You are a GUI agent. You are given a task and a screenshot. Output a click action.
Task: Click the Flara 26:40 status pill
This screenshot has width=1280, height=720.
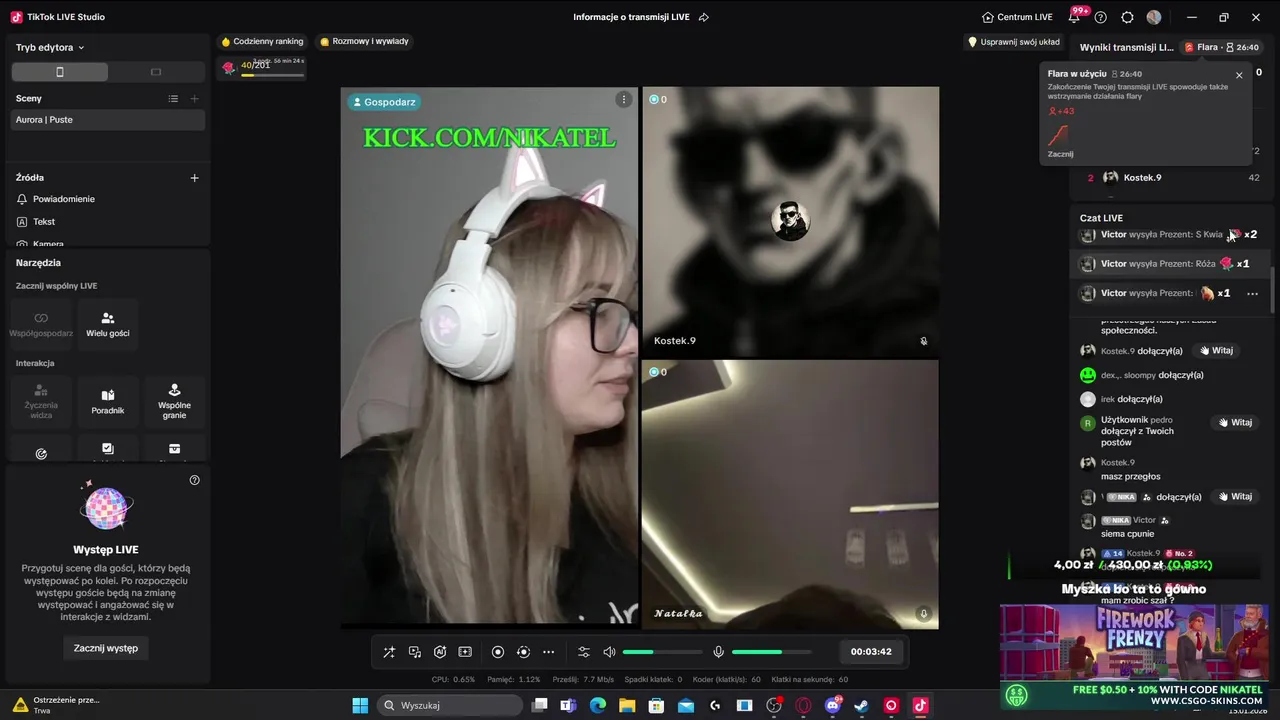tap(1221, 47)
